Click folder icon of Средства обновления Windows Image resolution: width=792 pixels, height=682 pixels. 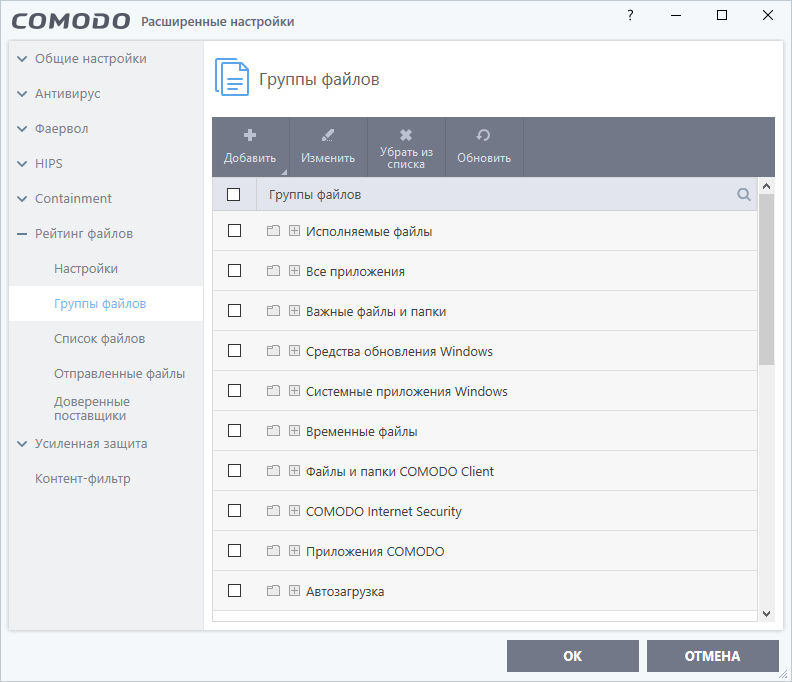[273, 351]
